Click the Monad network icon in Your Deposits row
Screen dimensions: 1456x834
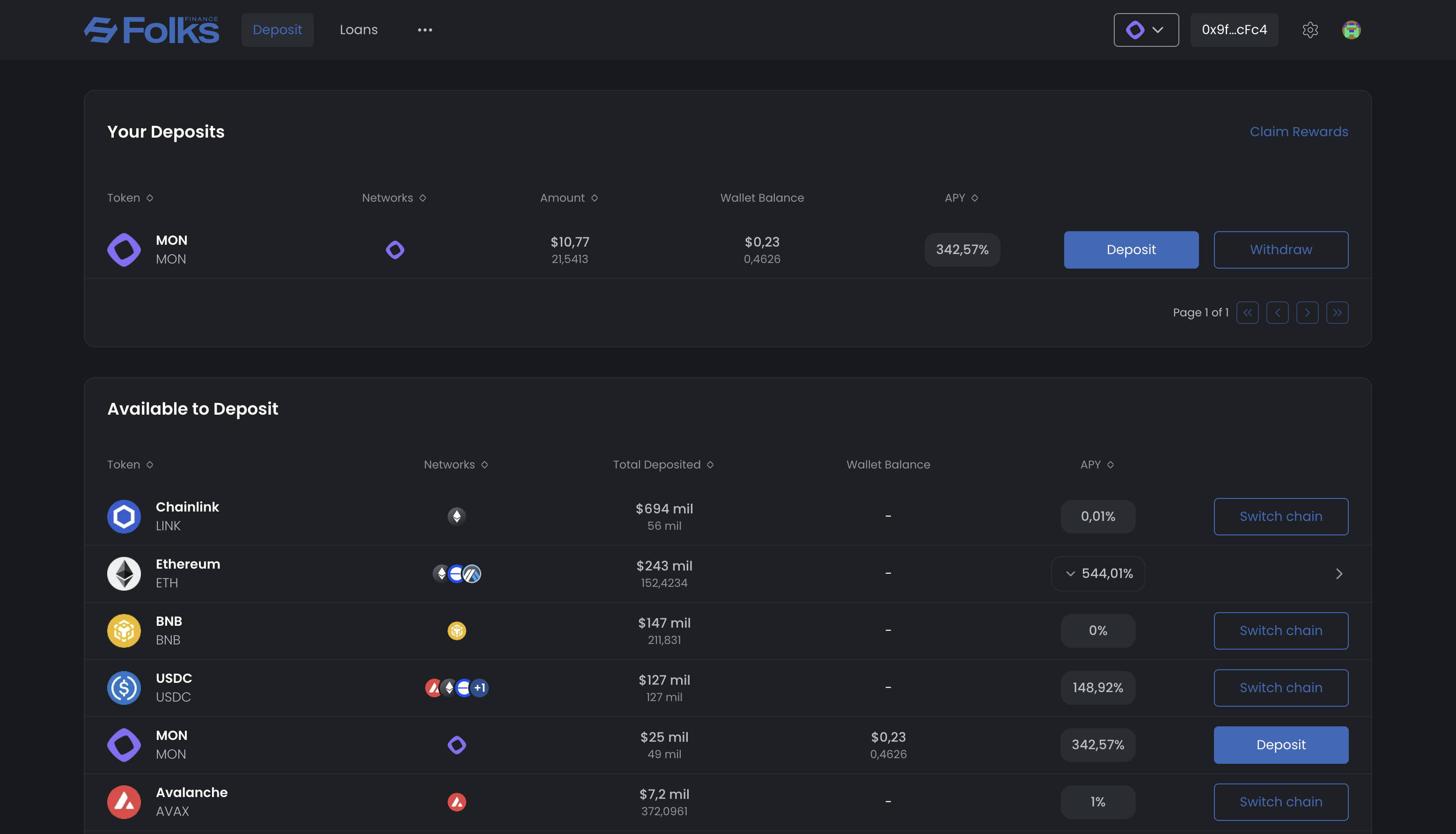[395, 250]
